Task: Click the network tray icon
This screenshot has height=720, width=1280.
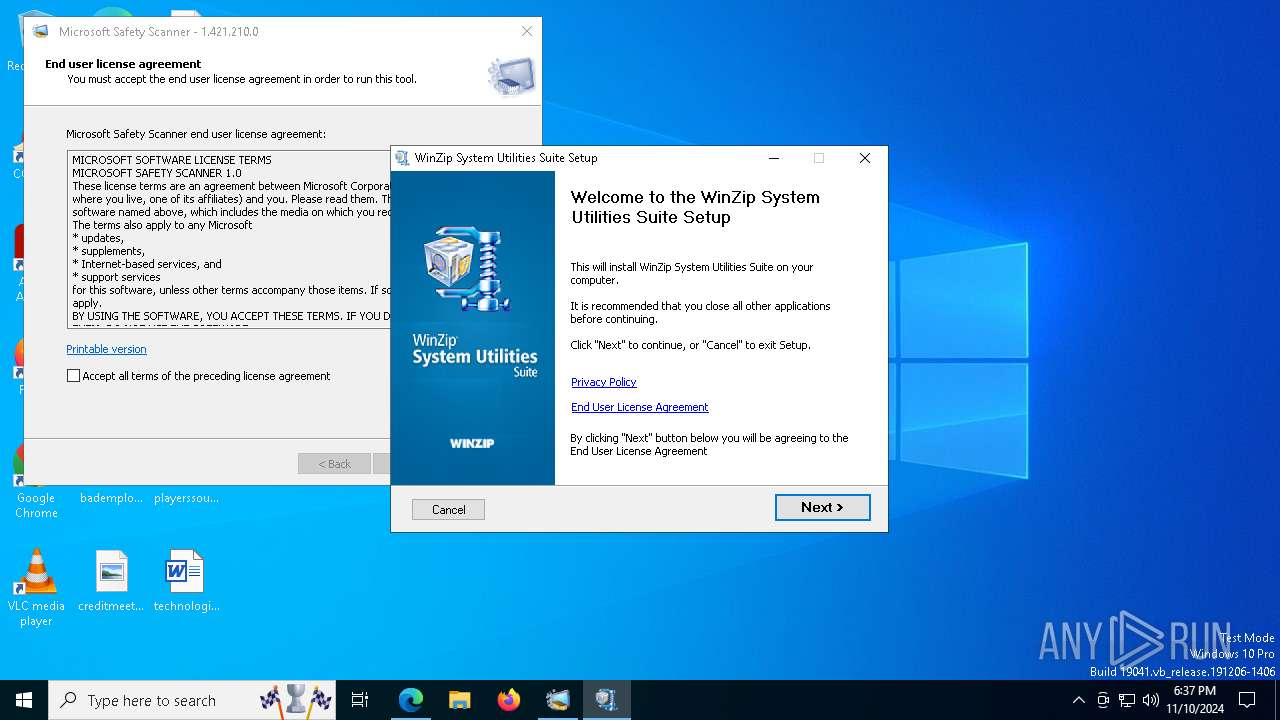Action: pos(1127,700)
